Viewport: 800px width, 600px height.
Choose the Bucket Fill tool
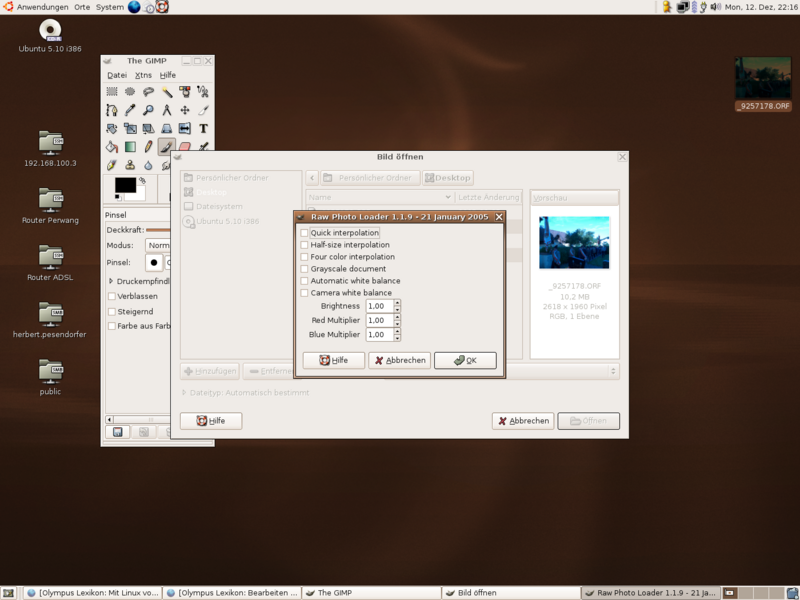[x=110, y=146]
